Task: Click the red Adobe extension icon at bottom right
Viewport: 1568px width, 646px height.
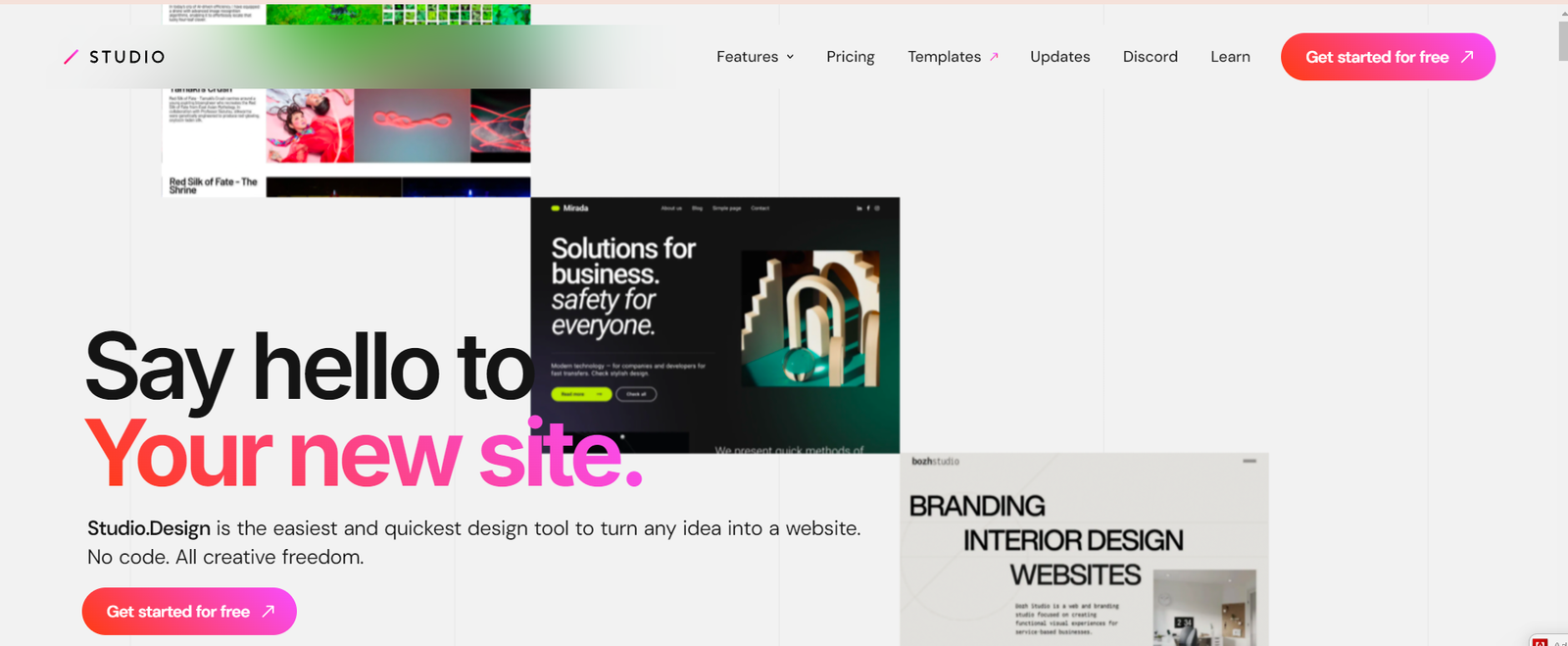Action: [1540, 642]
